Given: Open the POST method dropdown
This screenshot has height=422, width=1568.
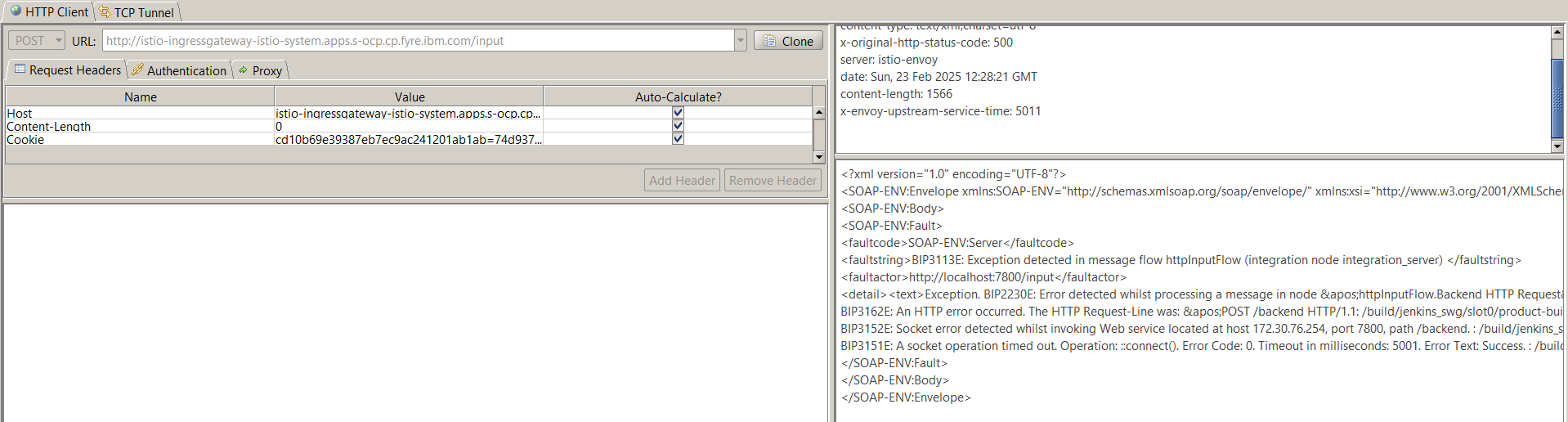Looking at the screenshot, I should (37, 40).
